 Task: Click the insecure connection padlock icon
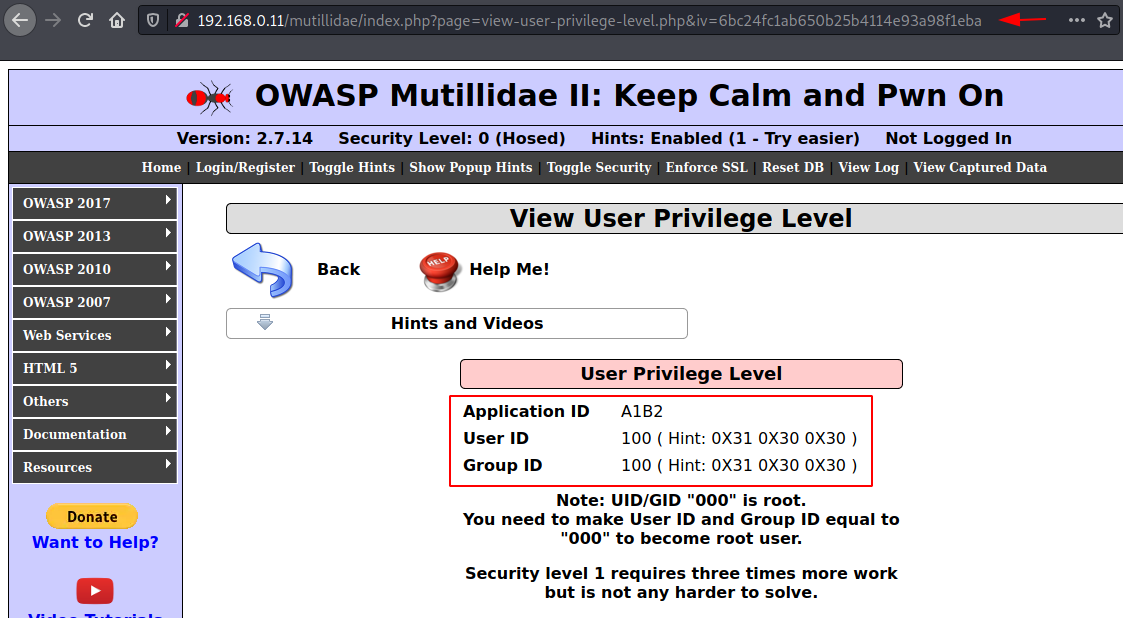pos(182,21)
